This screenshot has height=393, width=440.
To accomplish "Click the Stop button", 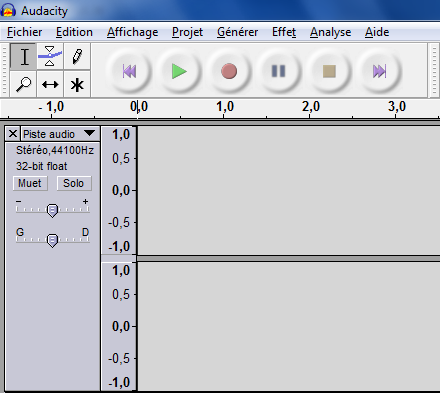I will pos(329,71).
